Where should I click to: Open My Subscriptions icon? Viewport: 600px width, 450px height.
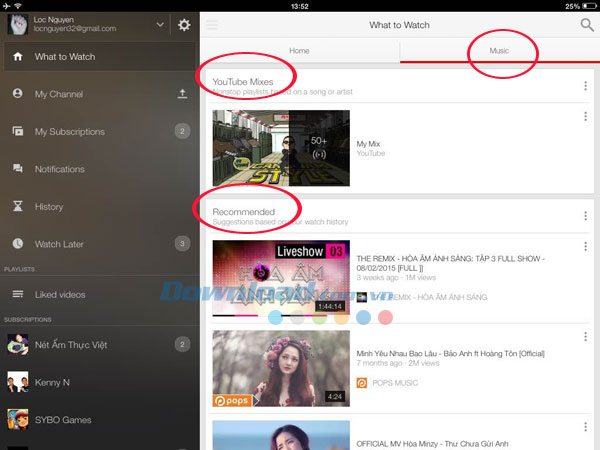click(18, 131)
